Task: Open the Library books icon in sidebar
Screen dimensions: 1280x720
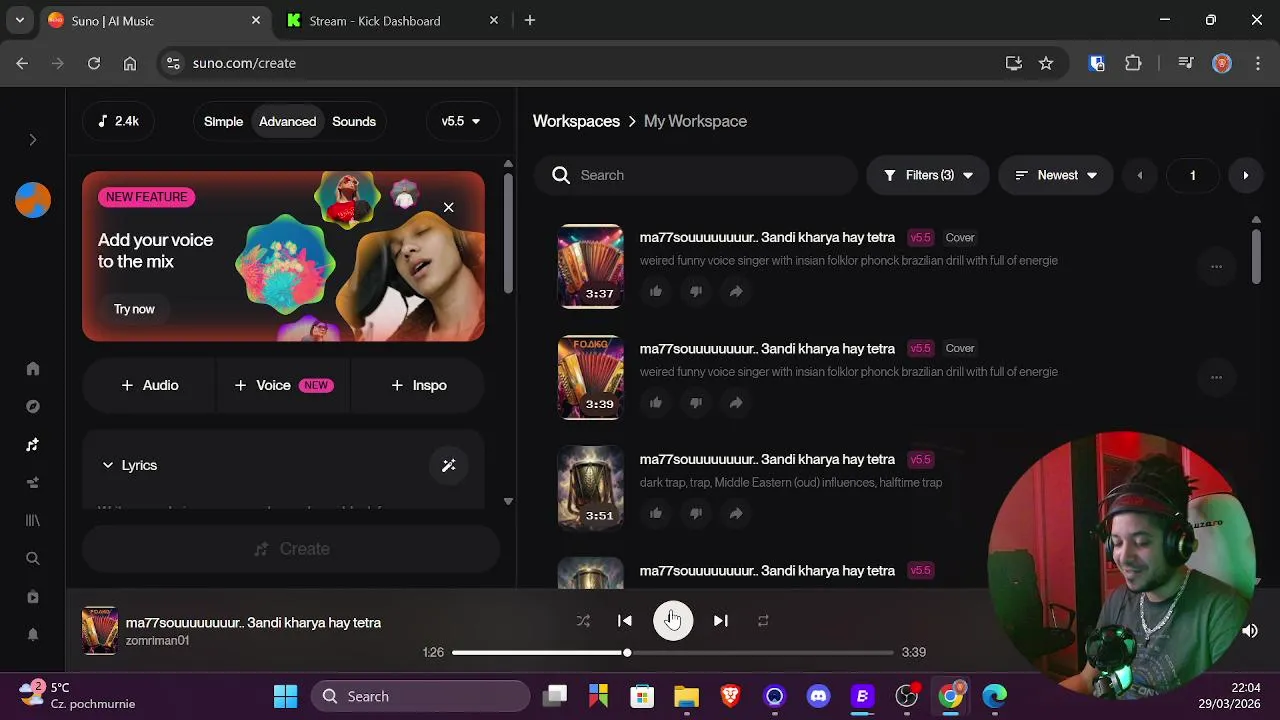Action: click(x=32, y=521)
